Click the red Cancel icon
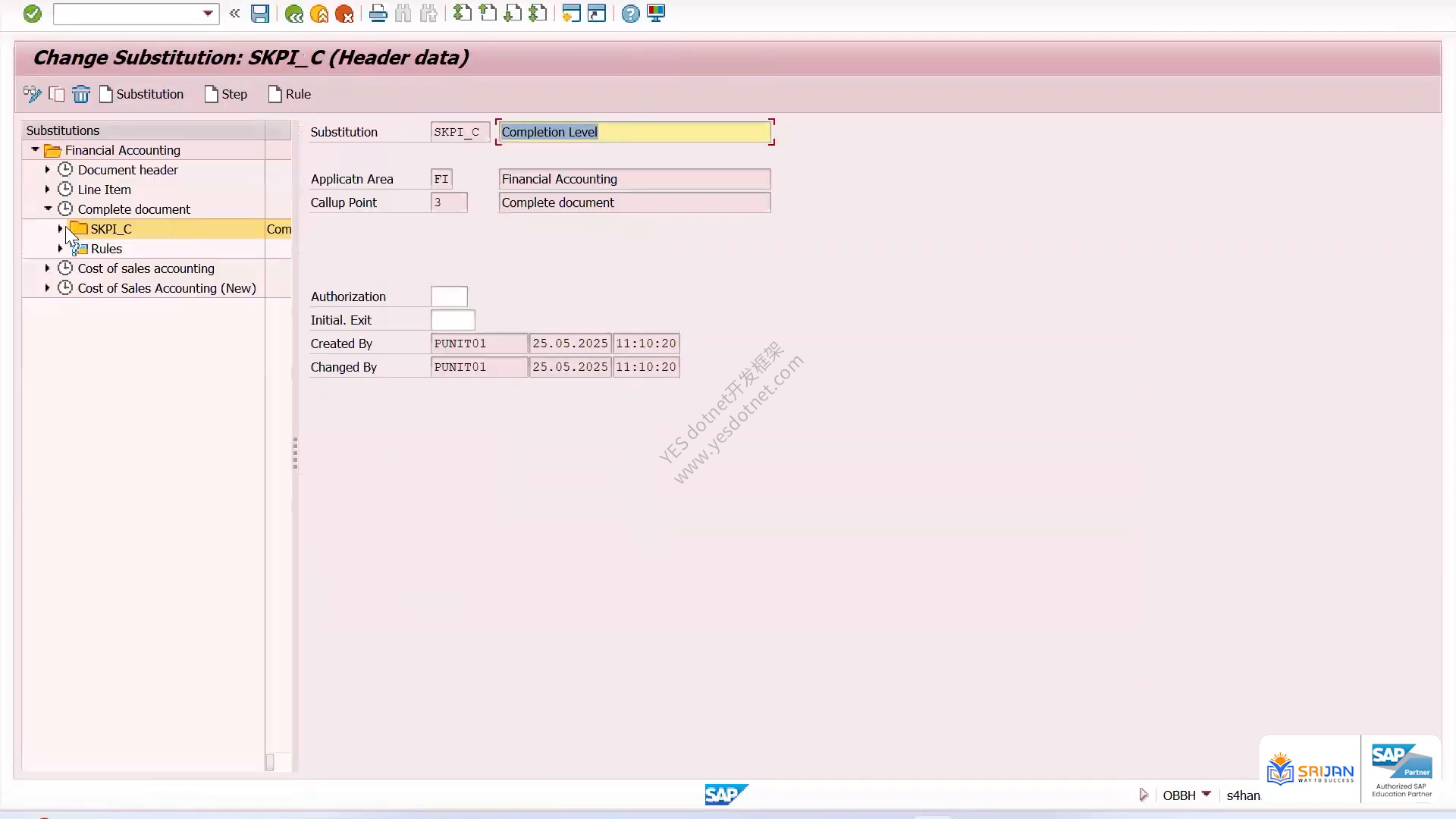The height and width of the screenshot is (819, 1456). coord(344,14)
